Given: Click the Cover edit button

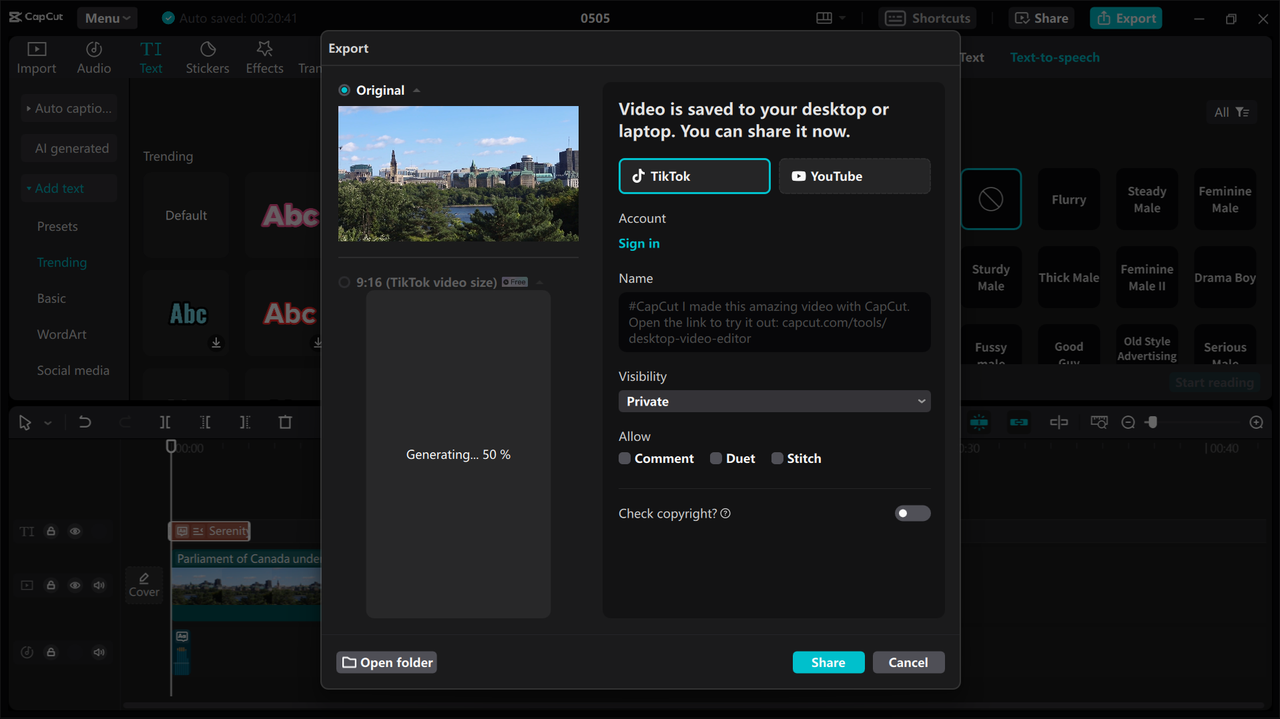Looking at the screenshot, I should [x=144, y=585].
